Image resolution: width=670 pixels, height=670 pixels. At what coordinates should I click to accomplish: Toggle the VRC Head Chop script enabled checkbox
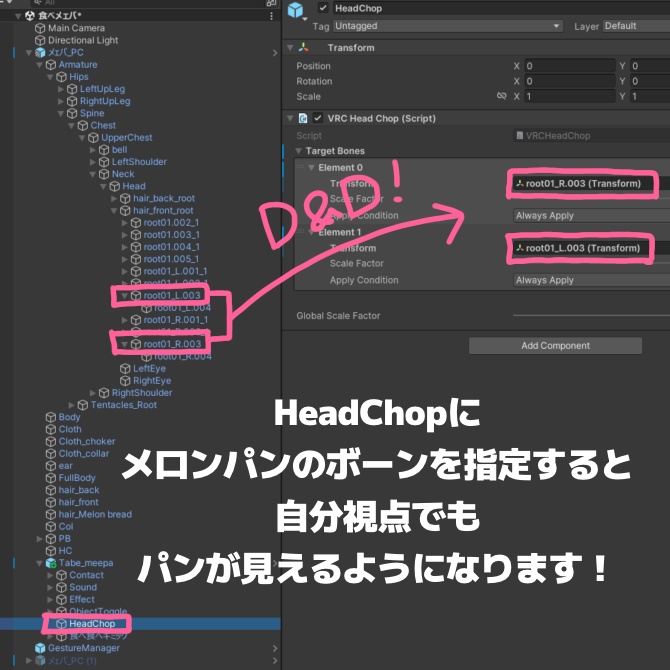click(317, 118)
